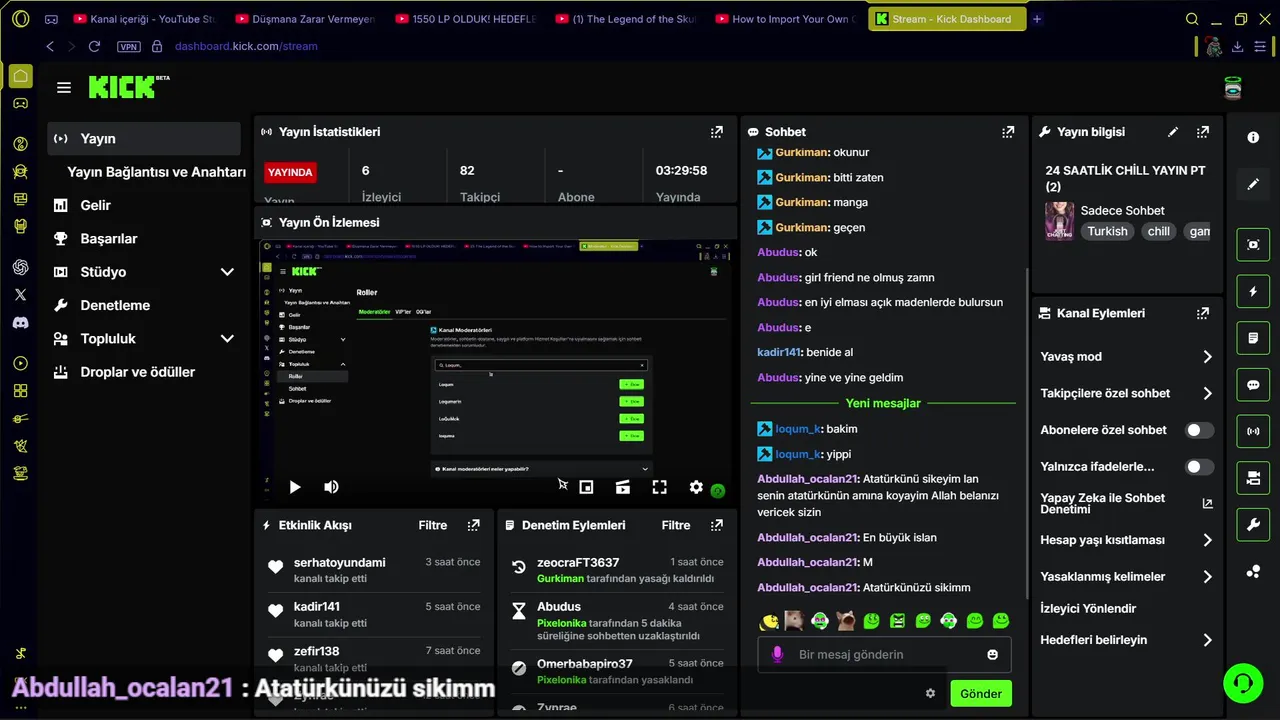
Task: Toggle the Yalnızca ifadelerle switch
Action: pyautogui.click(x=1199, y=467)
